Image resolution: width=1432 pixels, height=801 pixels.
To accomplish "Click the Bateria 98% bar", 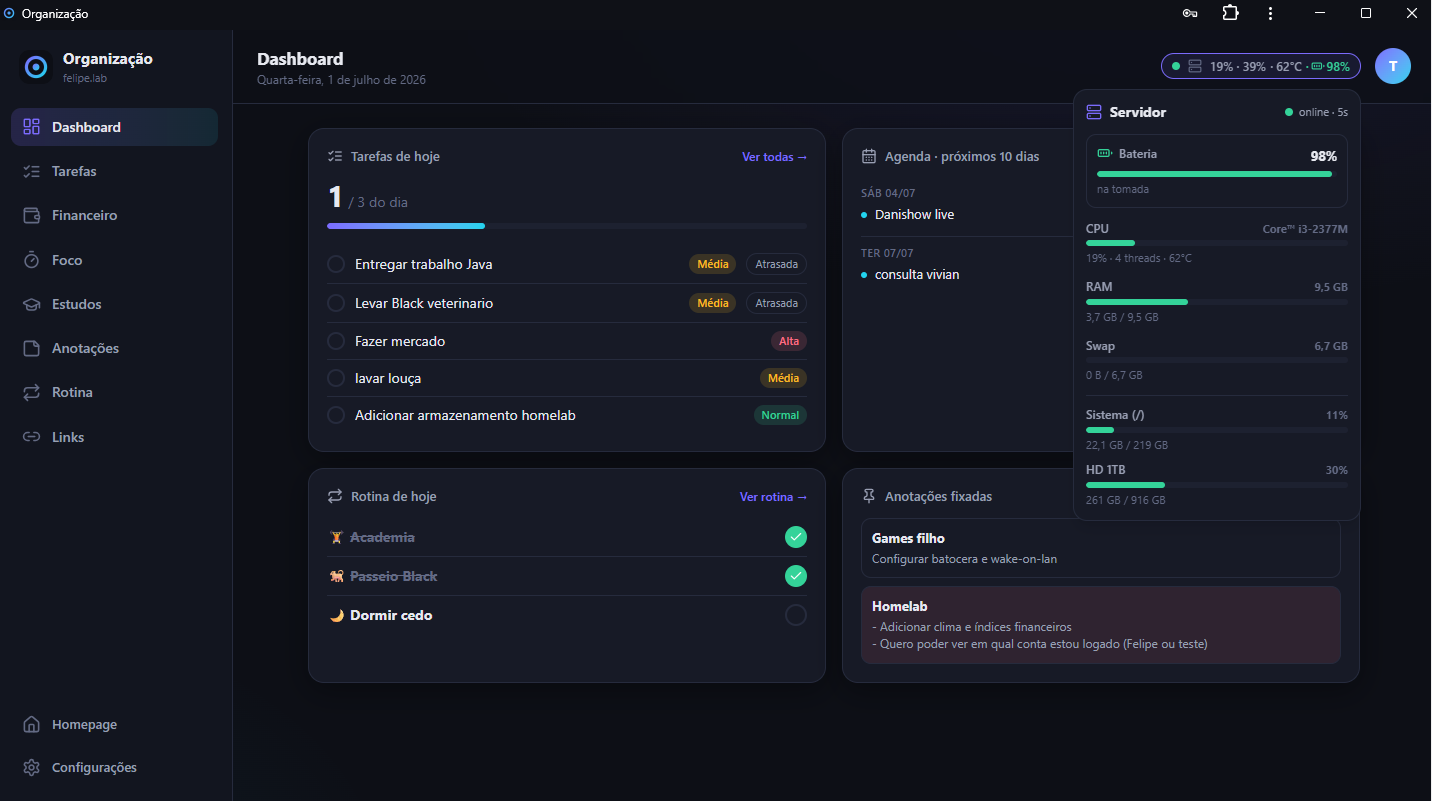I will (x=1217, y=174).
